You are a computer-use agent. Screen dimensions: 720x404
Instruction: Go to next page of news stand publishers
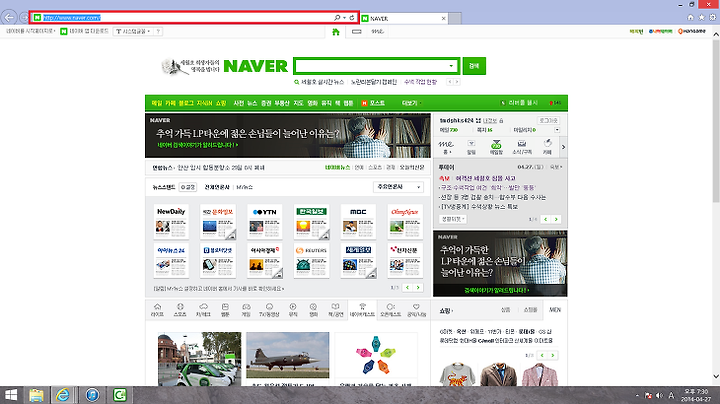coord(418,287)
